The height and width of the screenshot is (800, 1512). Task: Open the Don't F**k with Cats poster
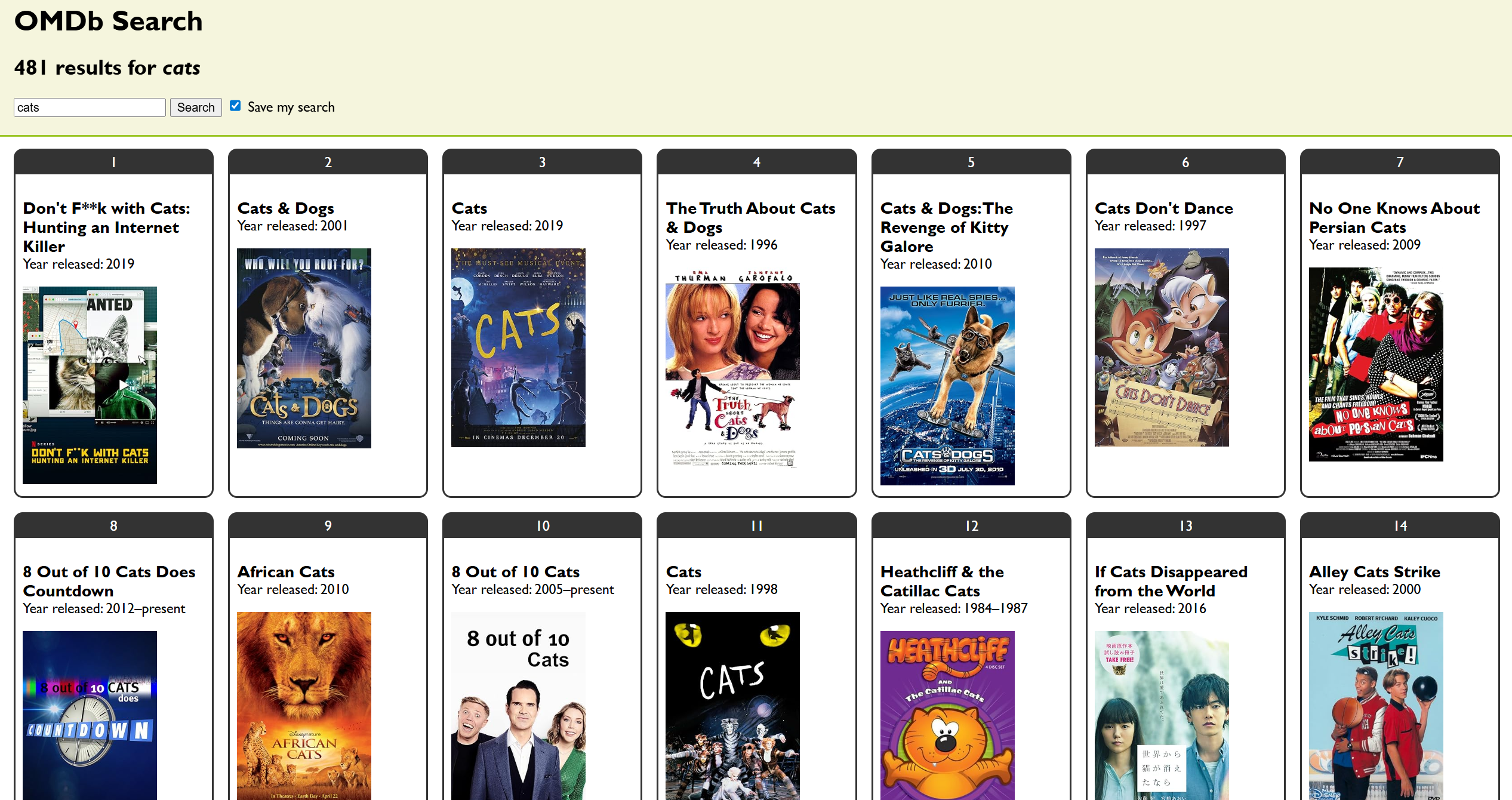pos(90,385)
